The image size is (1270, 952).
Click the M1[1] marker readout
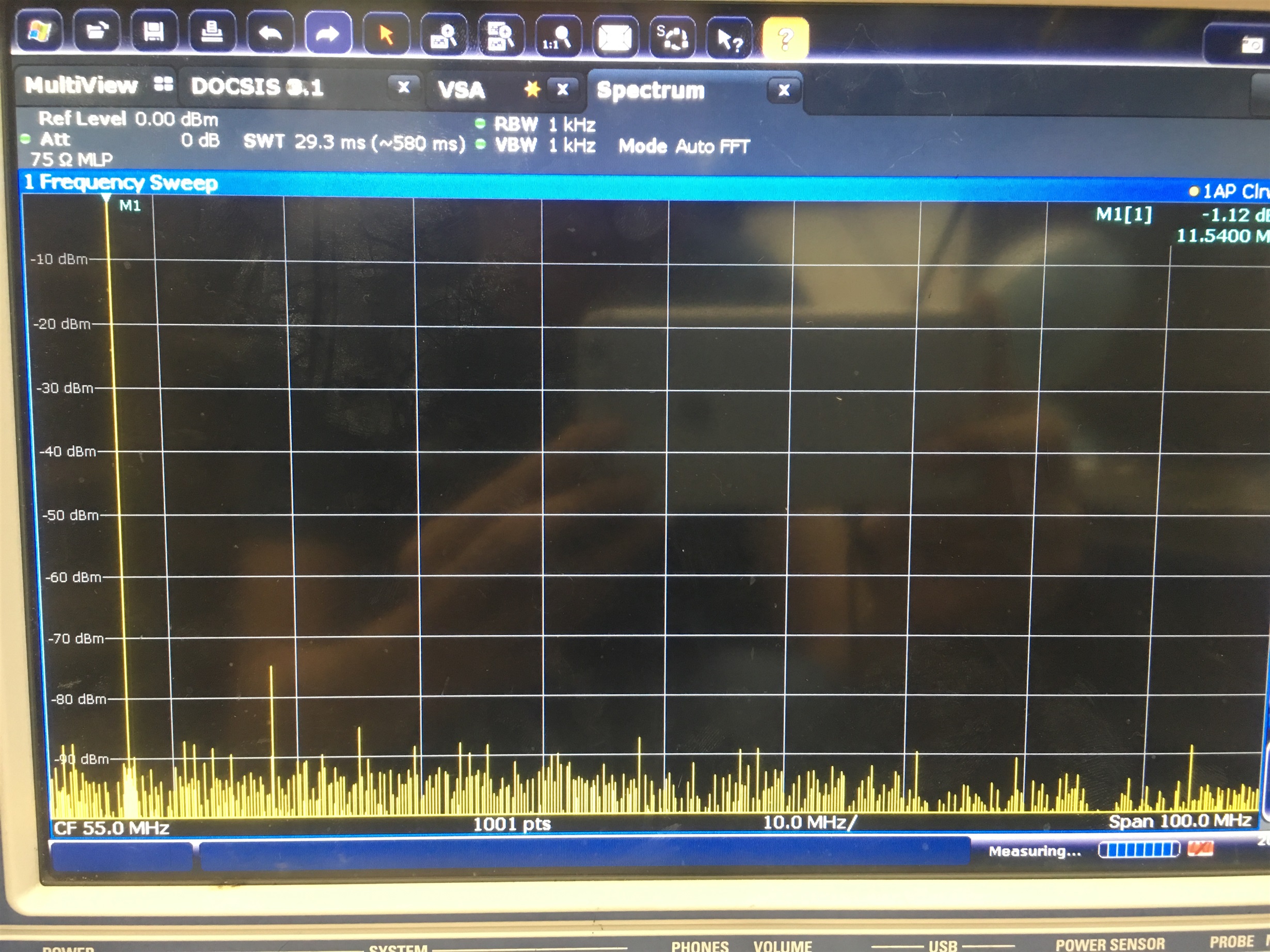[1123, 214]
